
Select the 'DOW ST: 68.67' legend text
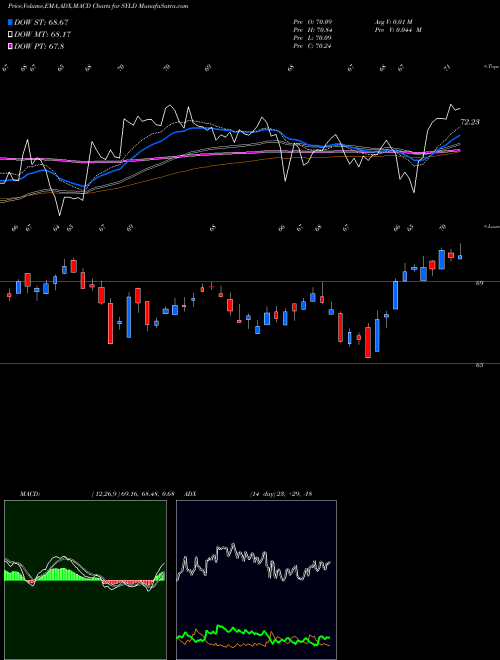[41, 22]
